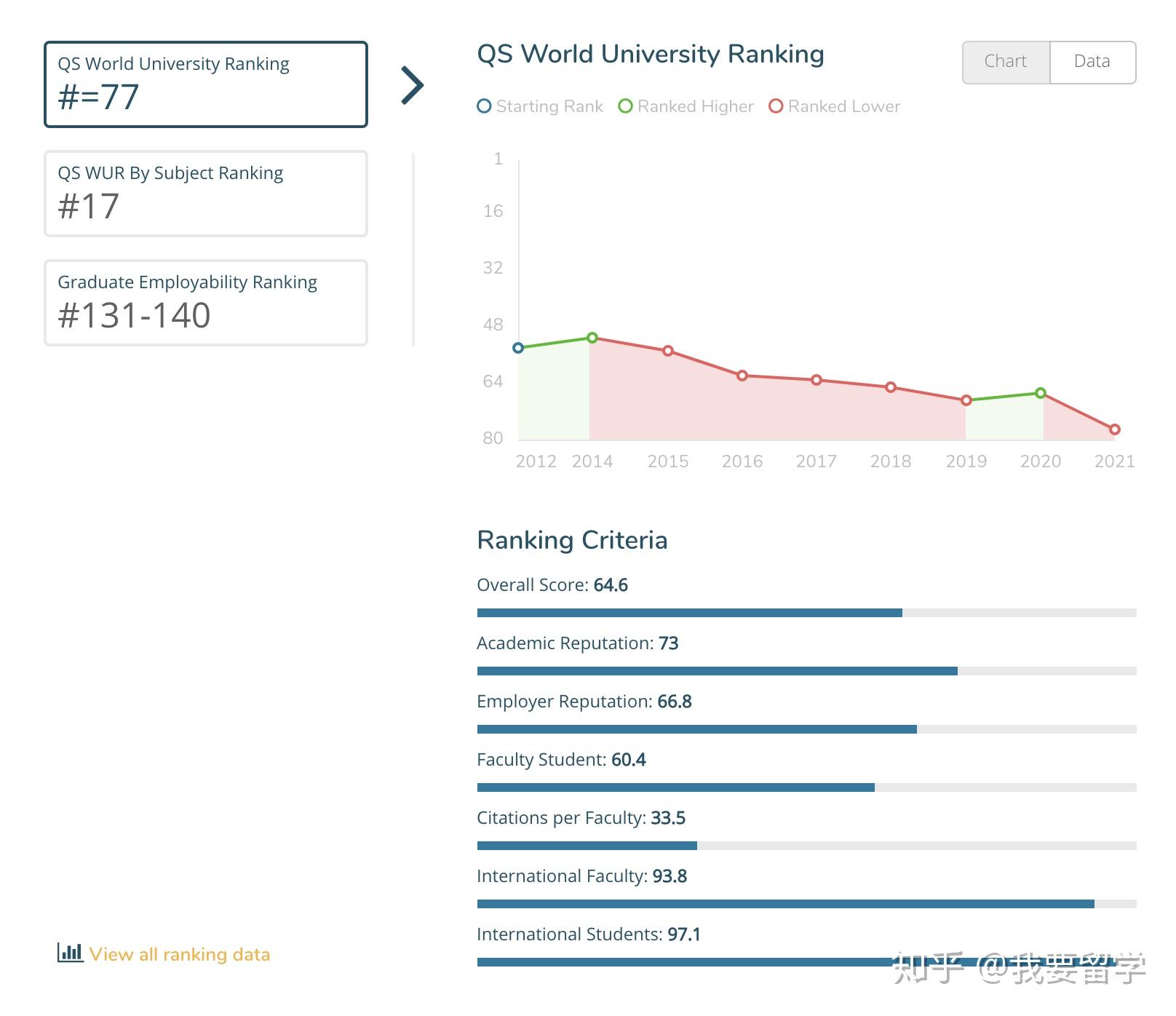This screenshot has width=1176, height=1016.
Task: Click the #131-140 rank value
Action: coord(134,315)
